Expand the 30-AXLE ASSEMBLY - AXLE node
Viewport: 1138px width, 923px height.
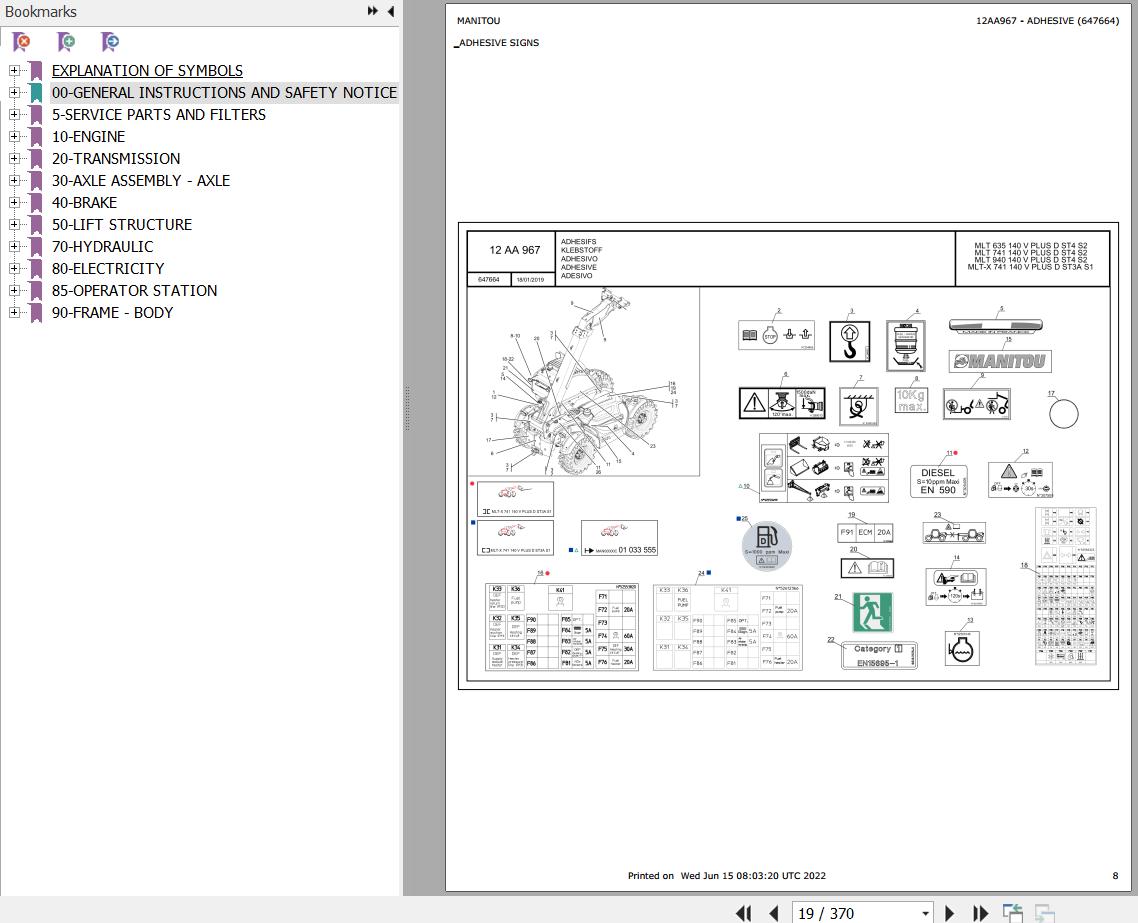click(14, 180)
